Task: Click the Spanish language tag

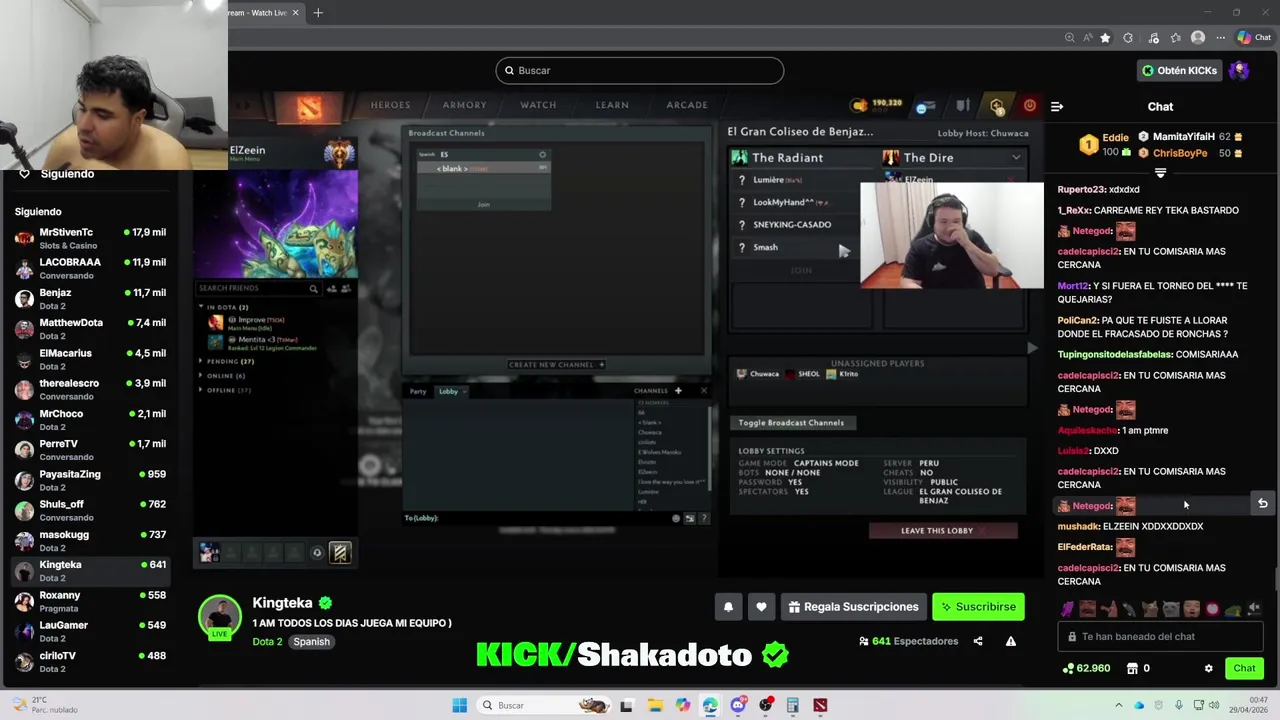Action: [311, 641]
